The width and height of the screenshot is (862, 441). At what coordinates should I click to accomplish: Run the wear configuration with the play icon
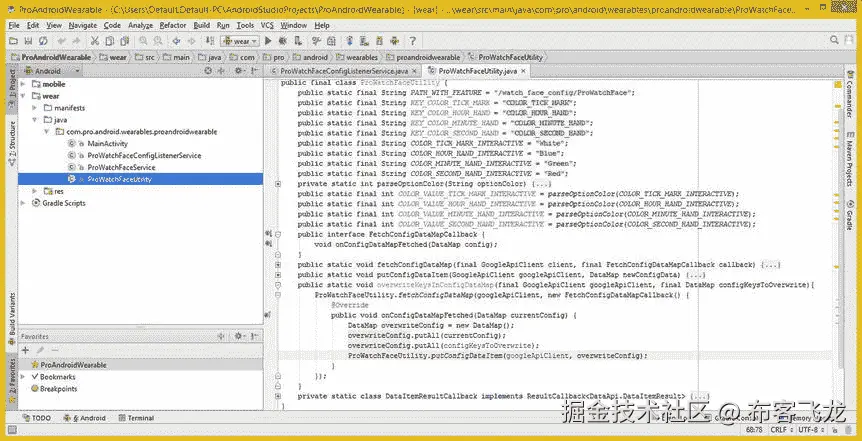pyautogui.click(x=268, y=41)
